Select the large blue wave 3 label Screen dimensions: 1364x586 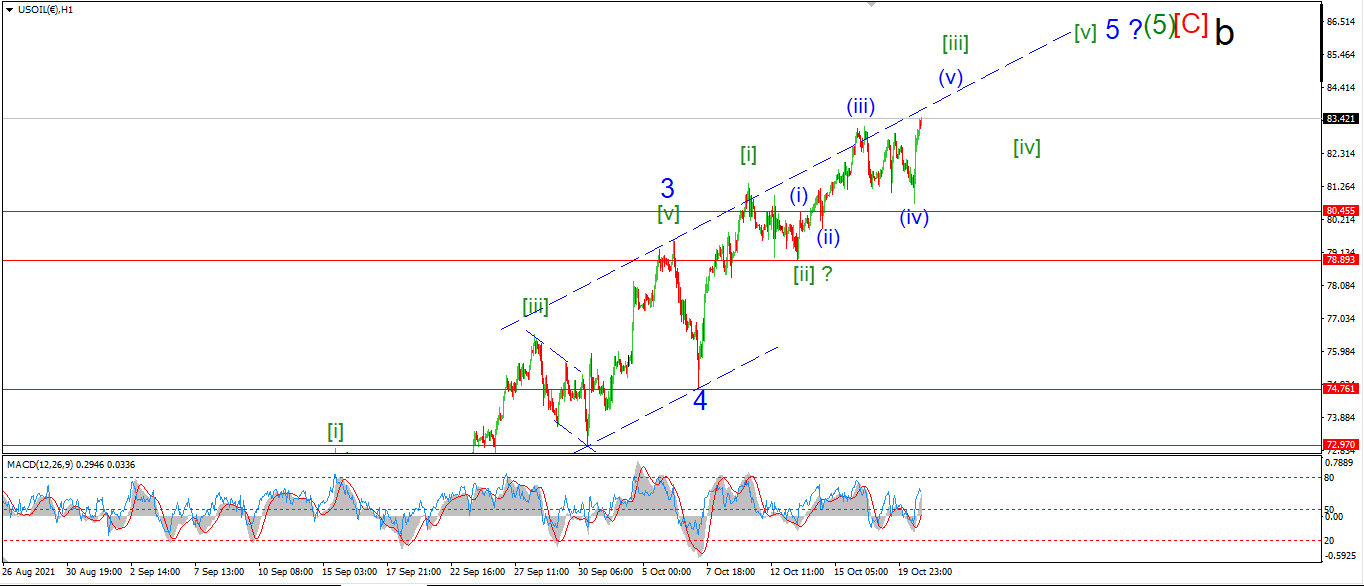(668, 188)
